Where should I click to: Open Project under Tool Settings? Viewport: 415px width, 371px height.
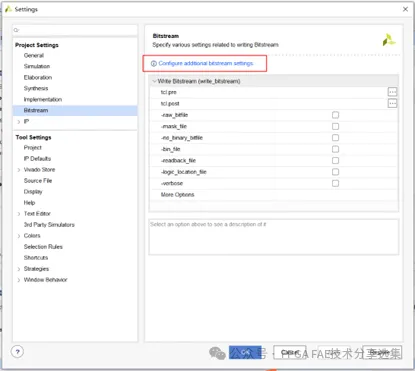tap(33, 148)
